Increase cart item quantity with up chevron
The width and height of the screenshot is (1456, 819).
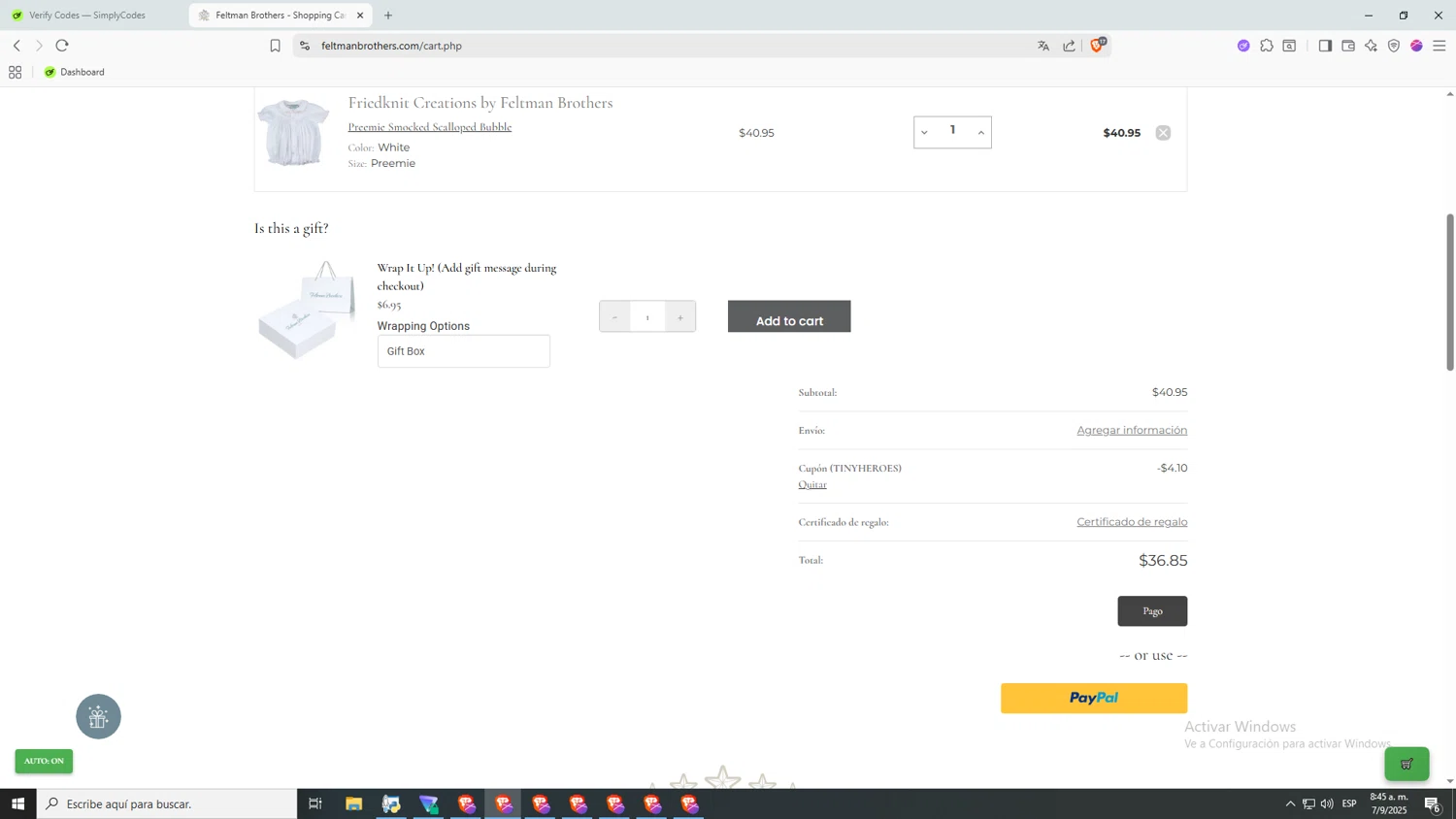[x=981, y=133]
